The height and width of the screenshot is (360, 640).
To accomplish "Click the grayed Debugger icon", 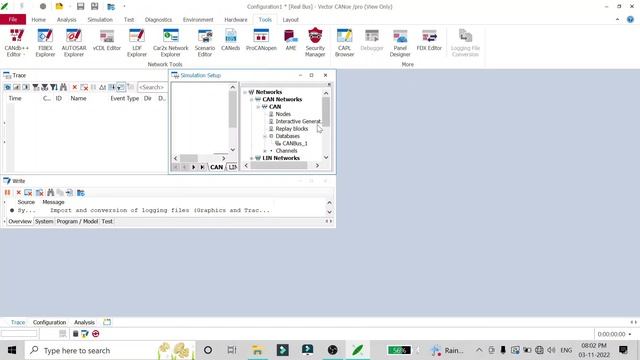I will click(x=372, y=40).
